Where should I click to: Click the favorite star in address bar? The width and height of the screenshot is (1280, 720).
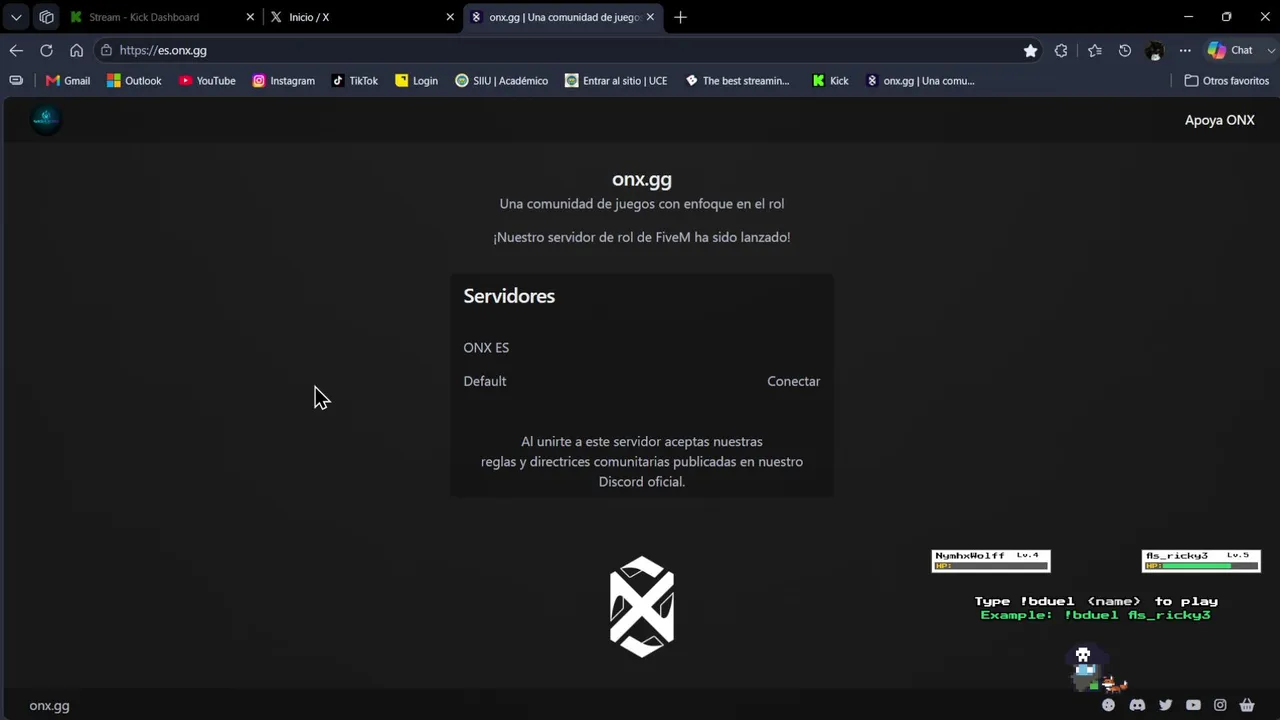click(x=1030, y=50)
